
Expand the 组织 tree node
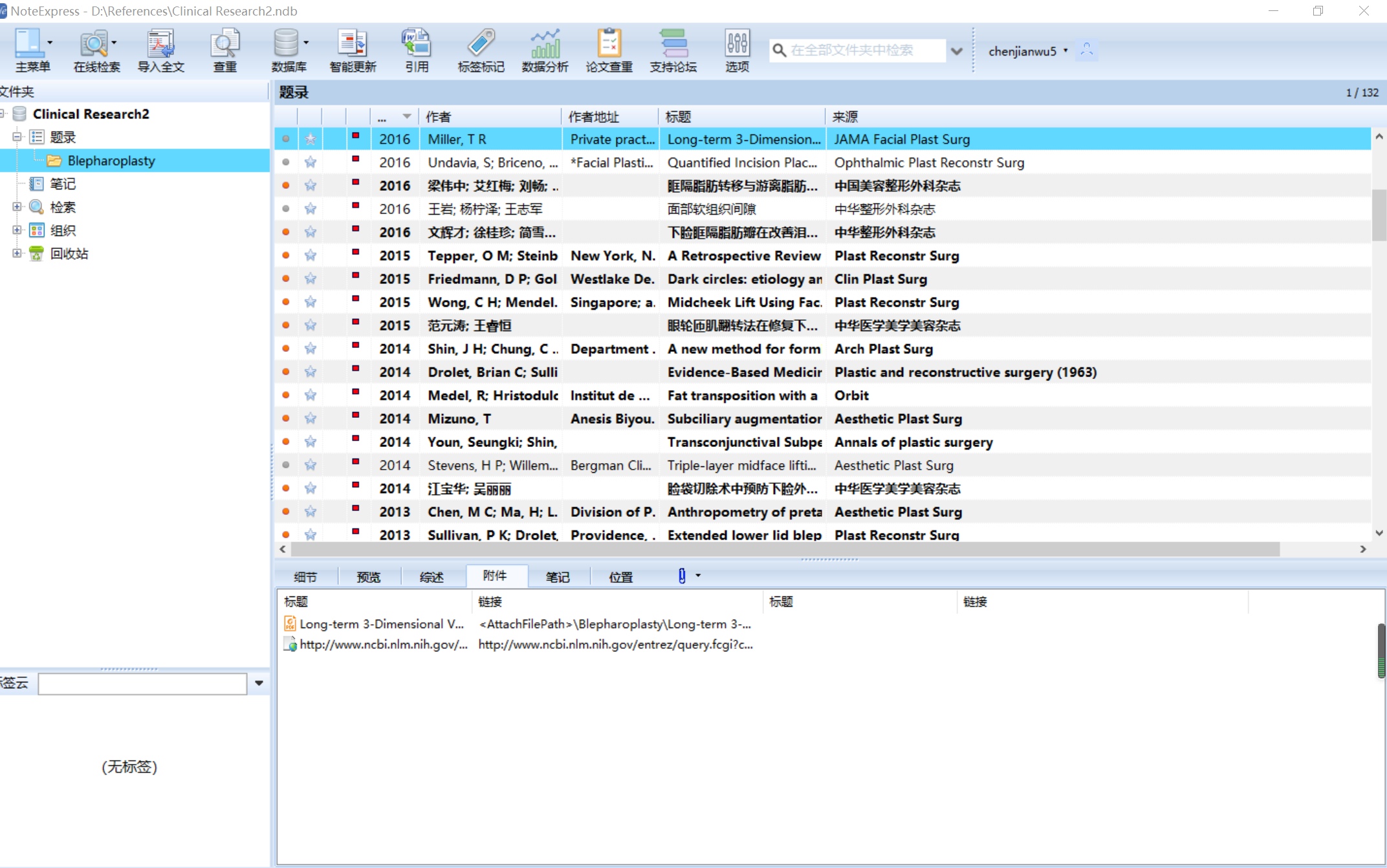point(17,230)
